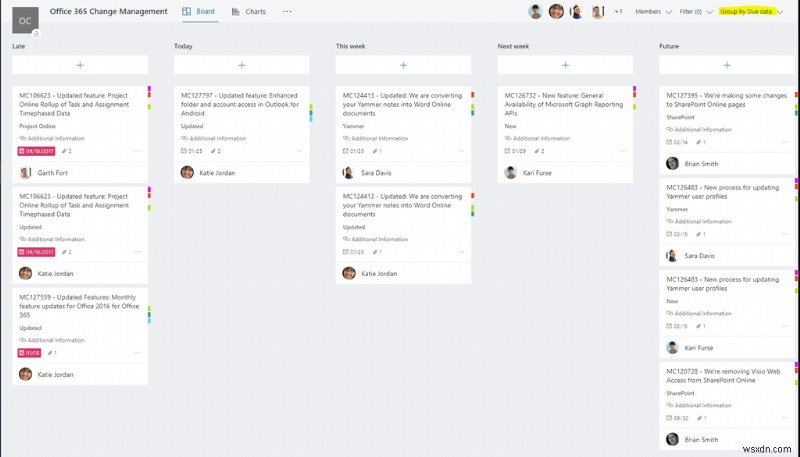Click Katie Jordan avatar on MC127797 card
Viewport: 800px width, 457px height.
tap(187, 172)
